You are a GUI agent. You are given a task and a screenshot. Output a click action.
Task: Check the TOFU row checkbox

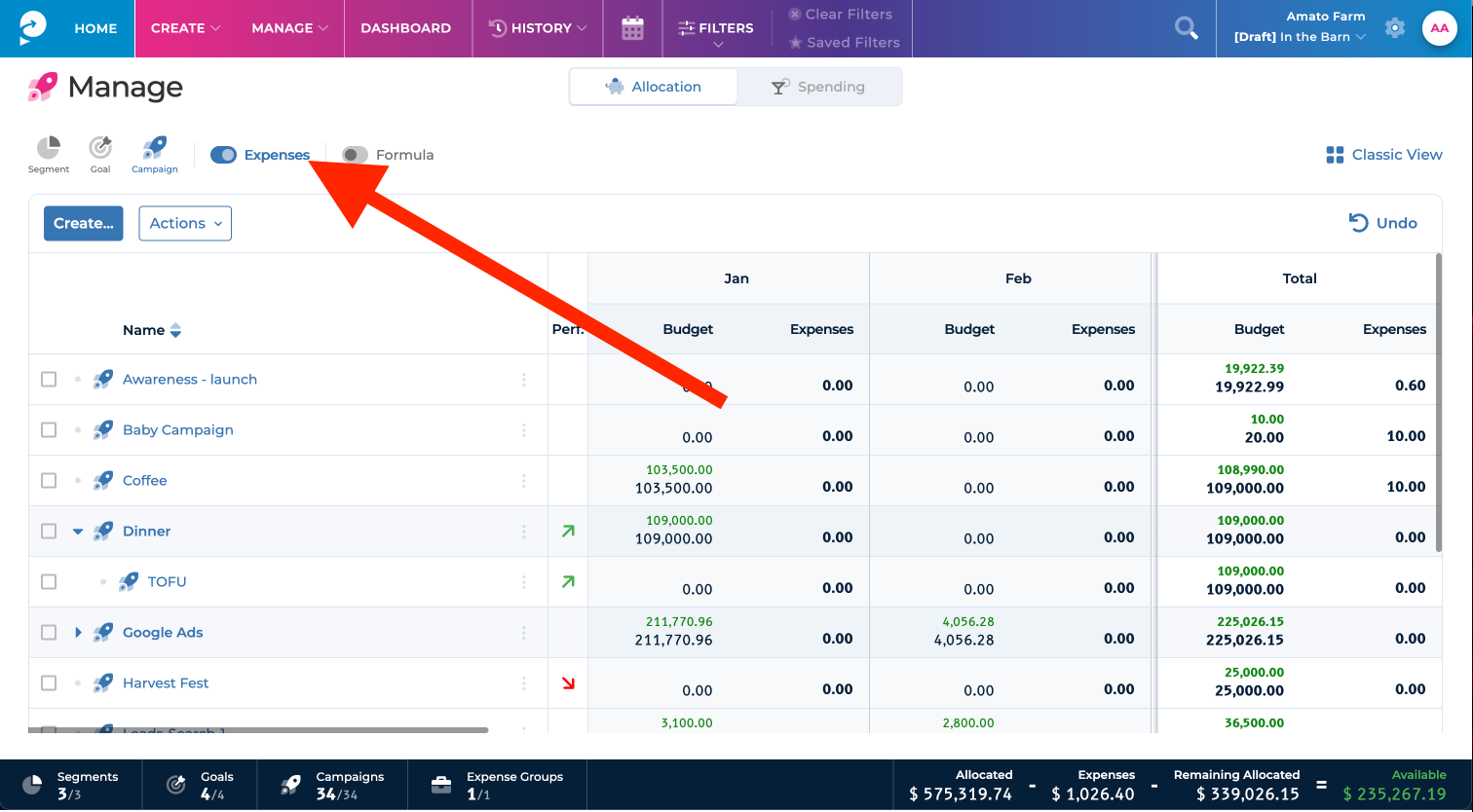click(49, 582)
